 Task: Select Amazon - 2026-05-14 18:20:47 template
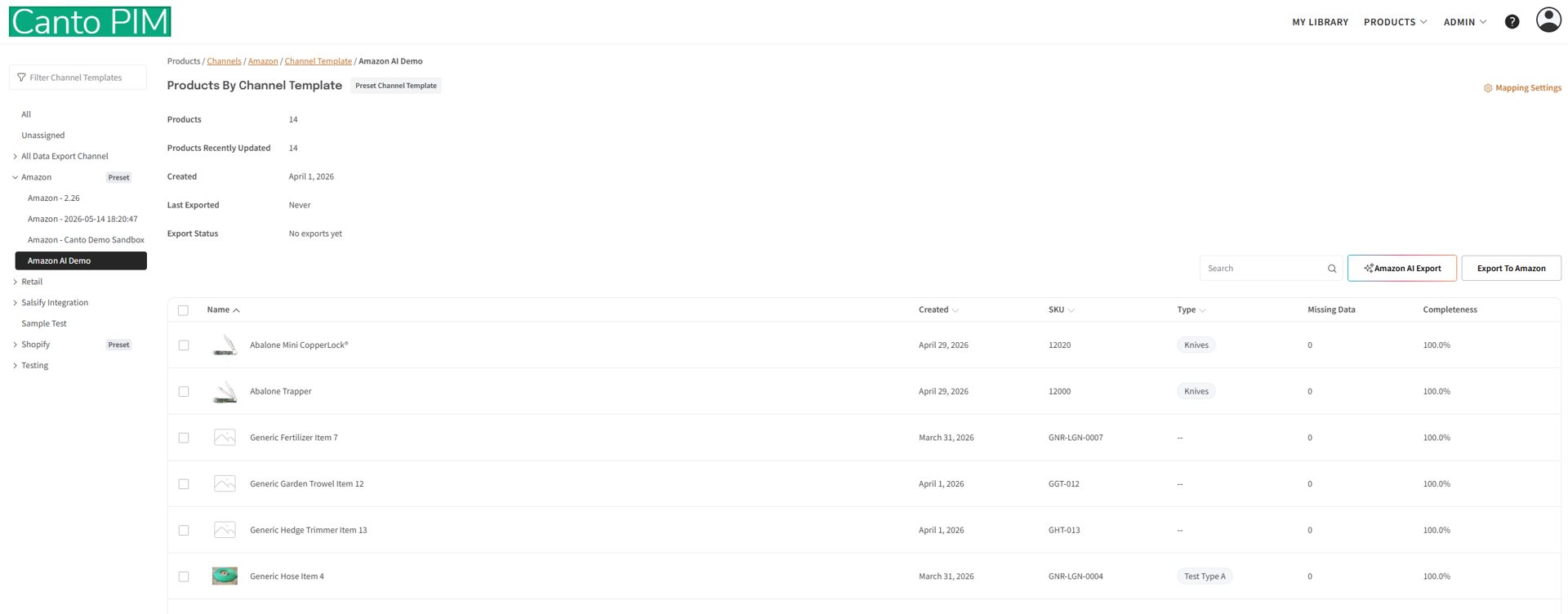pyautogui.click(x=82, y=219)
